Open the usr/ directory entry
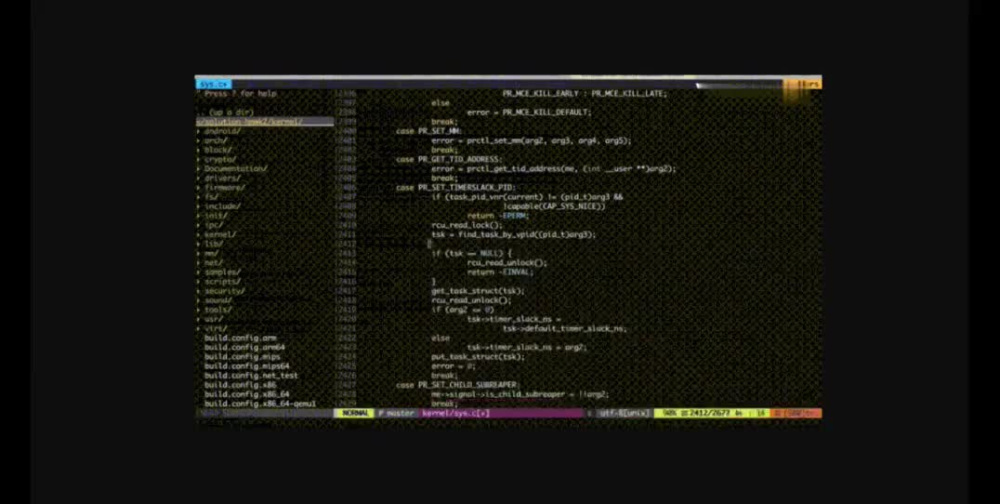 (x=213, y=319)
